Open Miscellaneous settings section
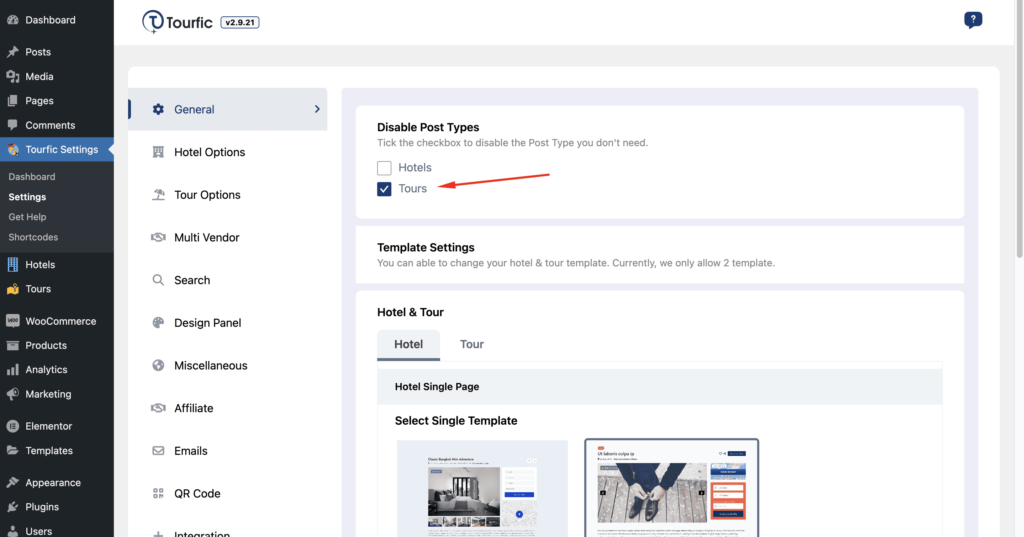 pos(227,365)
